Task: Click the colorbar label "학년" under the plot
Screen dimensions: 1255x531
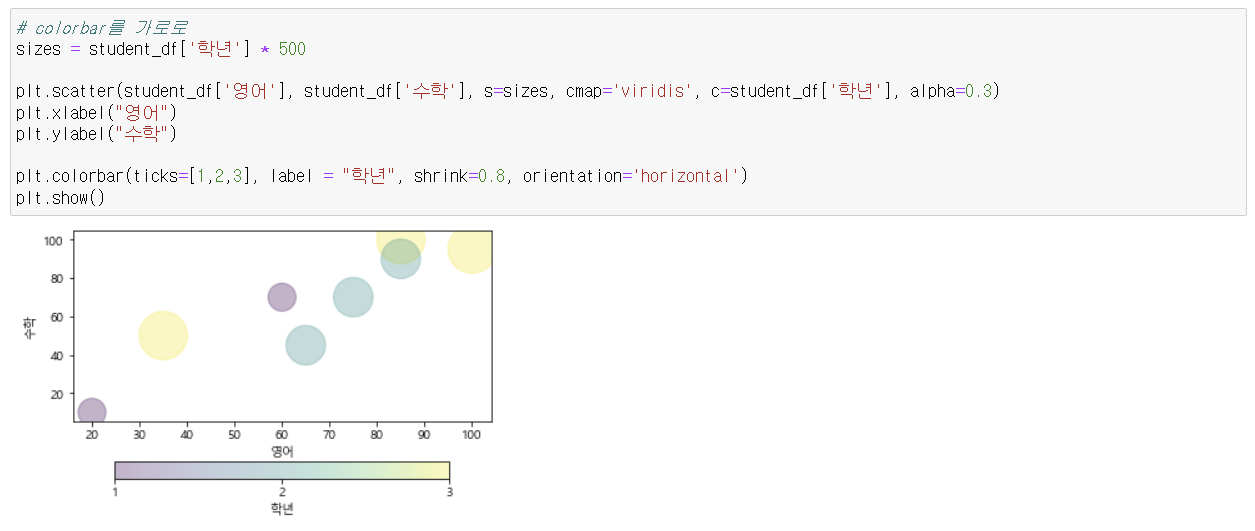Action: pyautogui.click(x=282, y=509)
